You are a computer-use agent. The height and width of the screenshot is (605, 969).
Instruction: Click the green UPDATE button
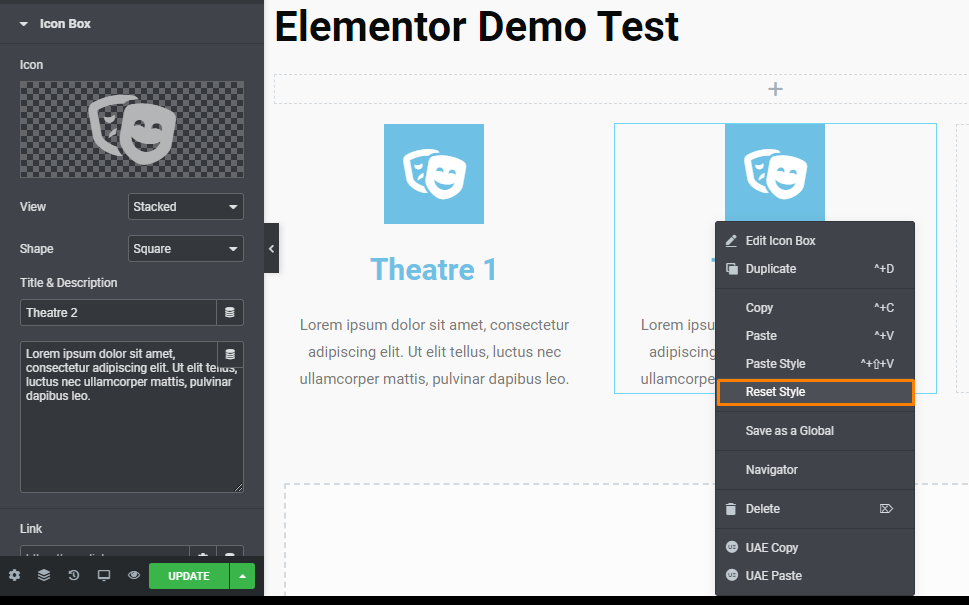189,576
